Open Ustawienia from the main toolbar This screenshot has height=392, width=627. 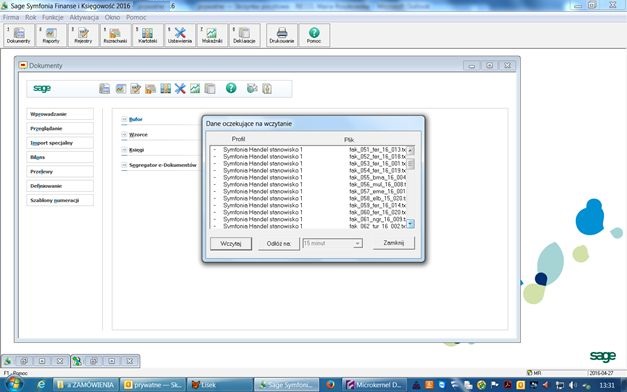pos(180,35)
